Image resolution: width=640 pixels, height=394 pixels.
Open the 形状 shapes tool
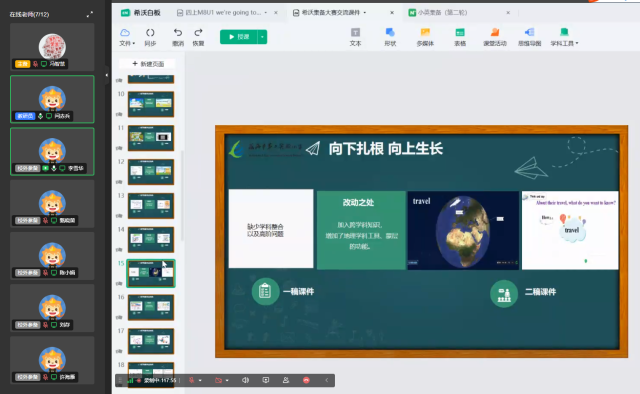click(x=390, y=37)
